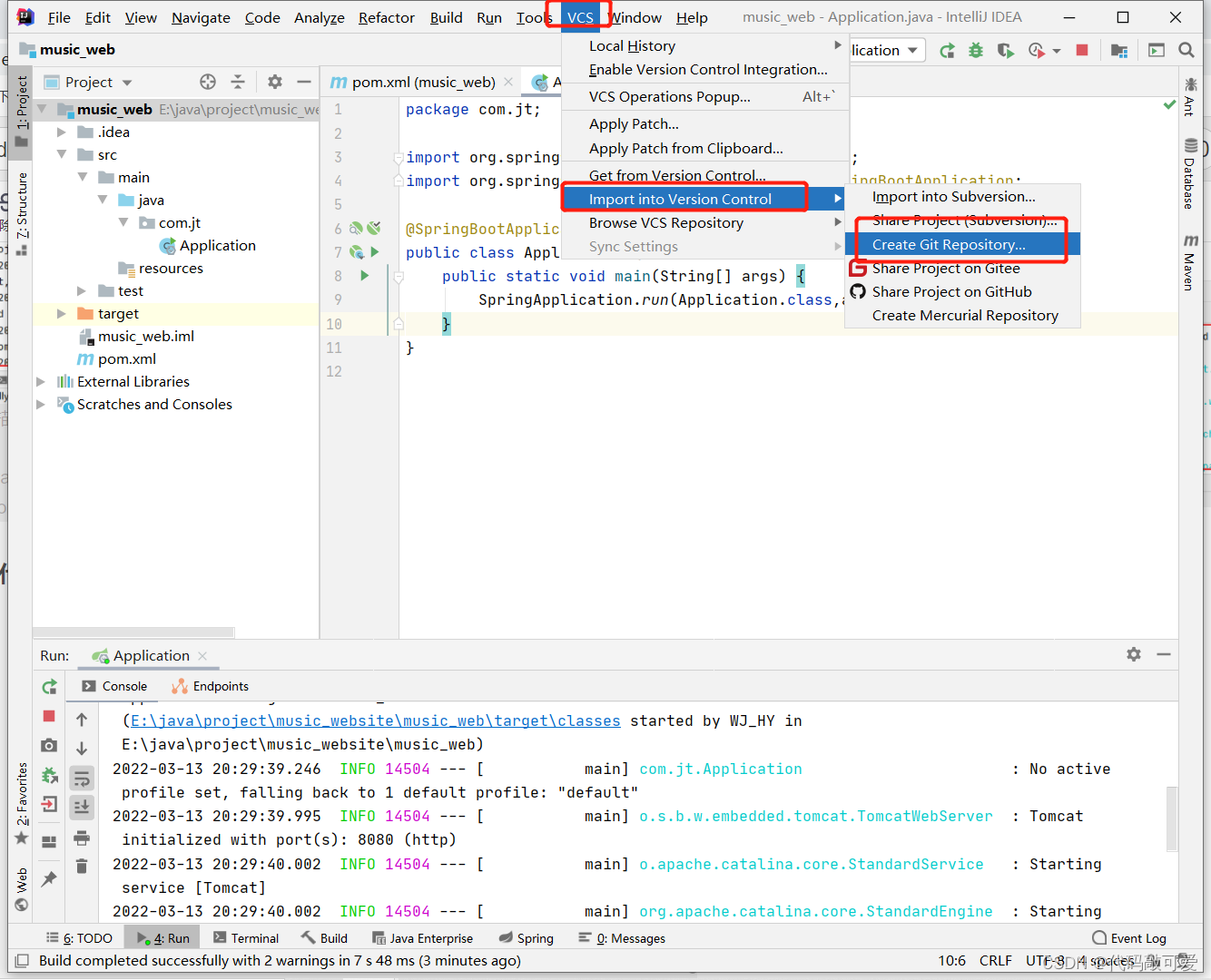Click run gutter icon beside main method
This screenshot has height=980, width=1211.
365,276
